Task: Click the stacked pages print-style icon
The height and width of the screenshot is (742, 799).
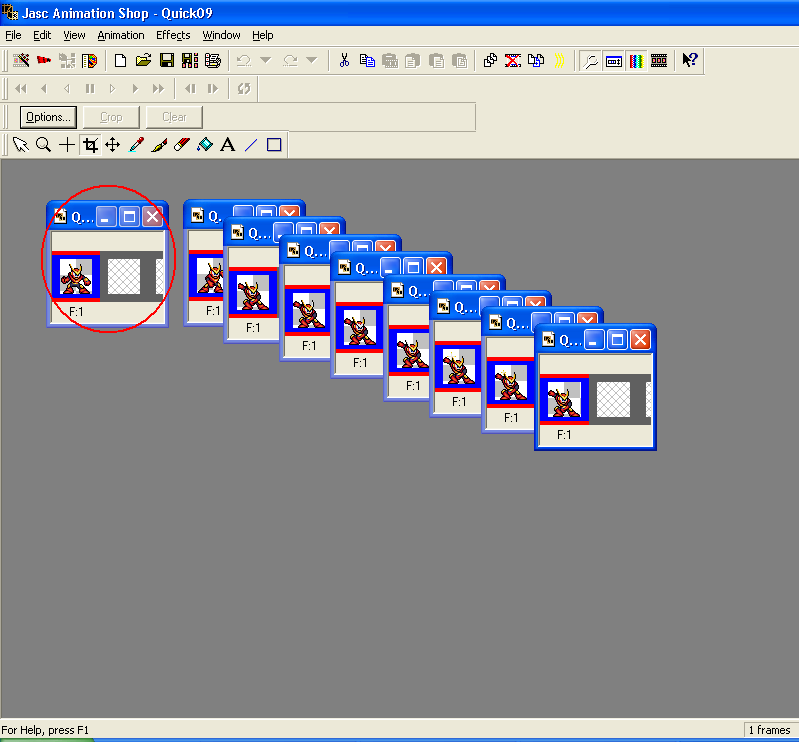Action: pyautogui.click(x=212, y=61)
